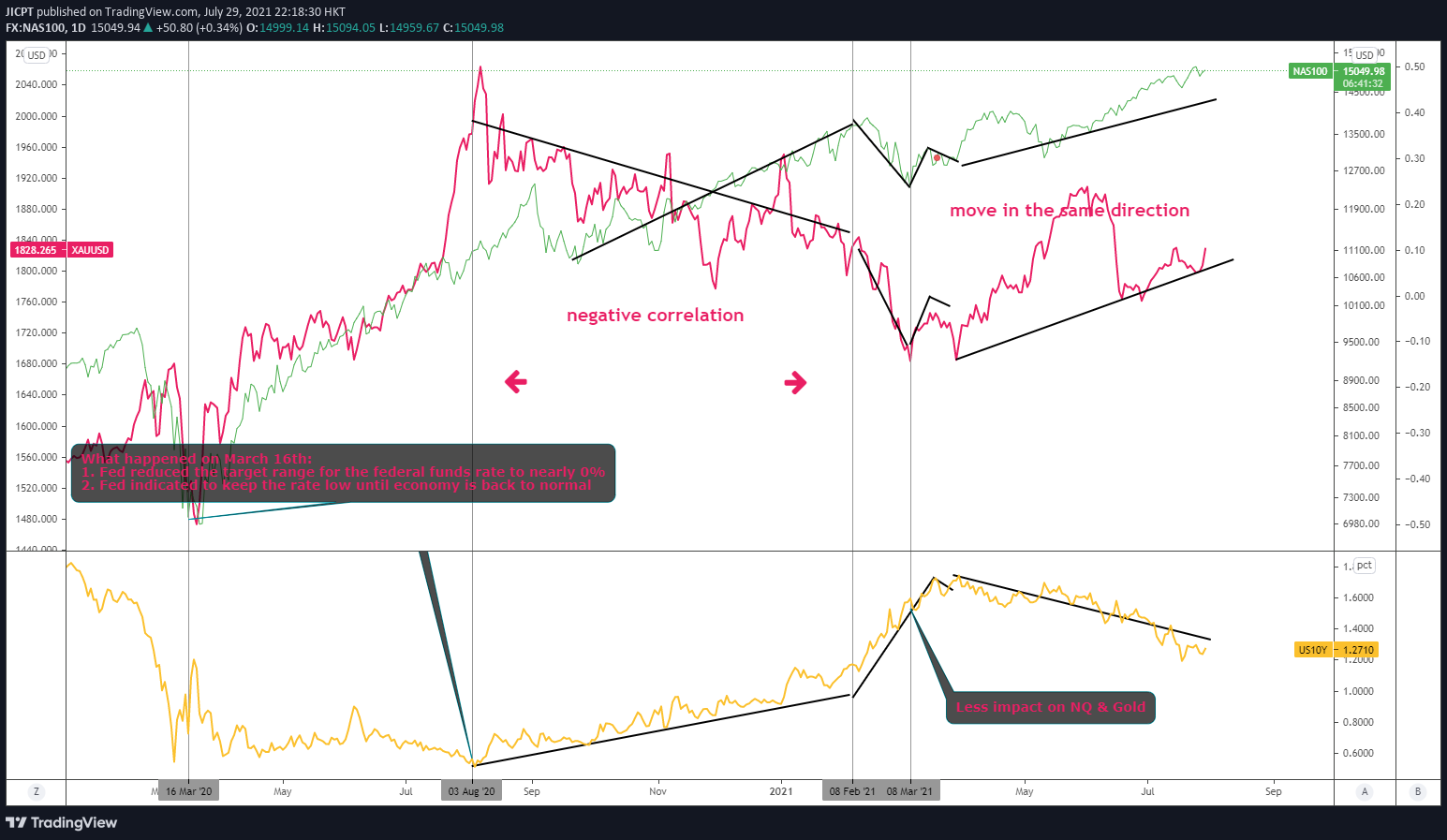Click the B scale button
The height and width of the screenshot is (840, 1447).
tap(1418, 791)
